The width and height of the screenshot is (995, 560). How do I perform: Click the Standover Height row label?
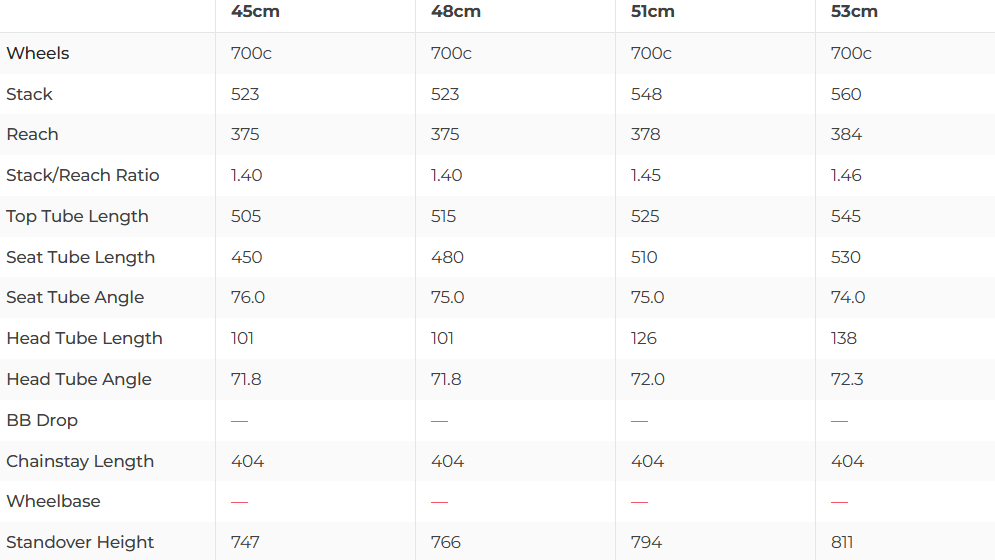pyautogui.click(x=80, y=542)
